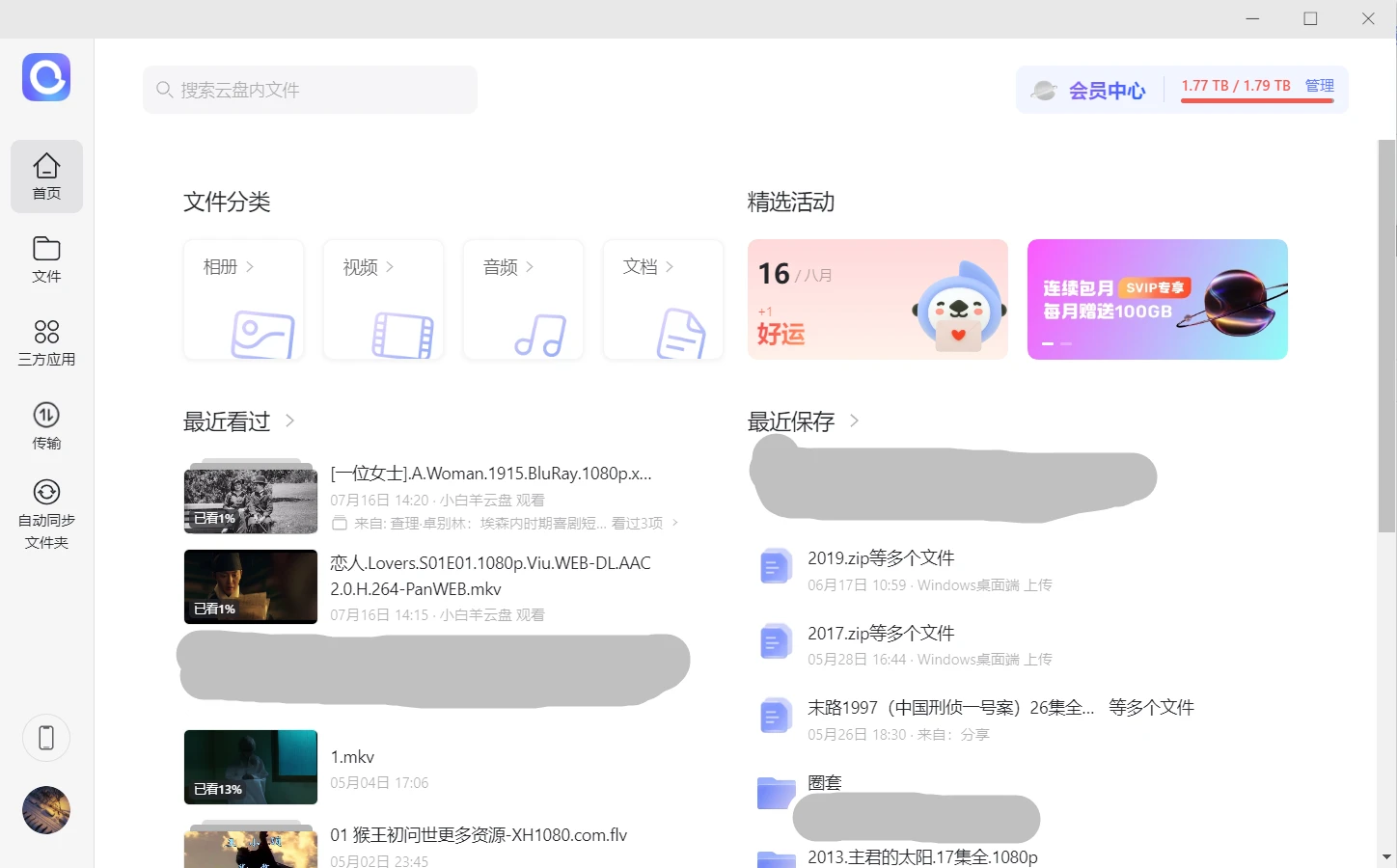
Task: Click the user avatar in sidebar
Action: 46,810
